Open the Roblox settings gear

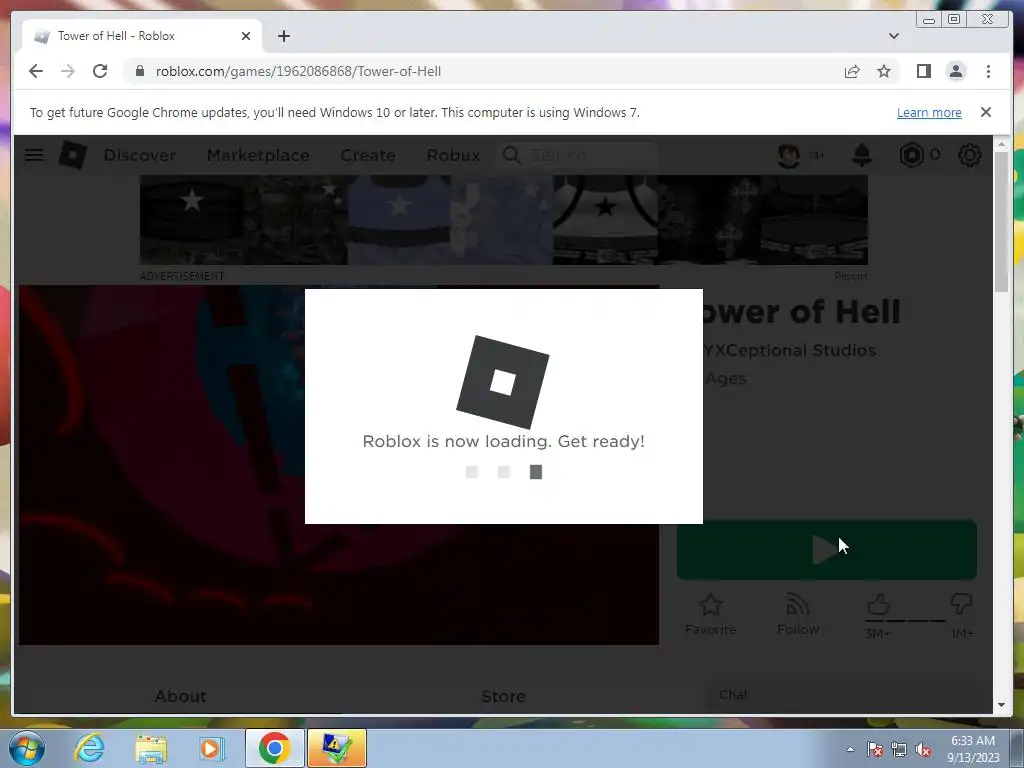pos(969,155)
